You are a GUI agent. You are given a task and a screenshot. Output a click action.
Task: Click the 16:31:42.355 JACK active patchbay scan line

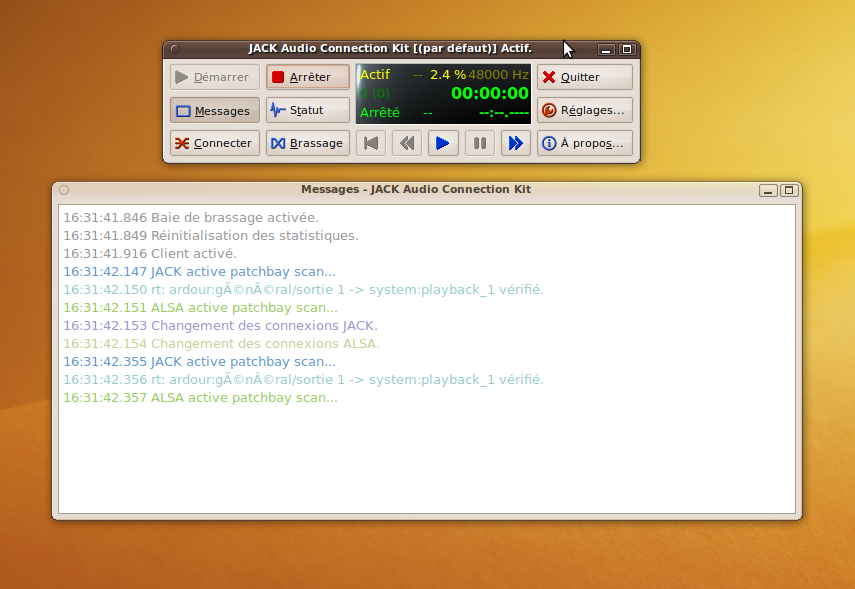coord(200,362)
